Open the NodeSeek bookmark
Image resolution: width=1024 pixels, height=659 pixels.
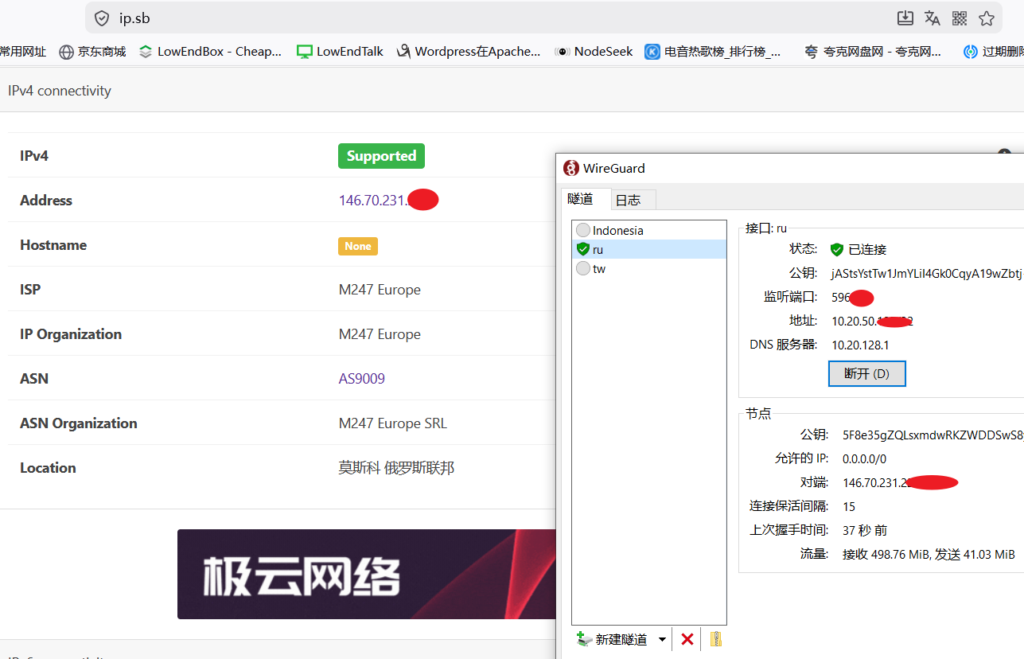[594, 52]
